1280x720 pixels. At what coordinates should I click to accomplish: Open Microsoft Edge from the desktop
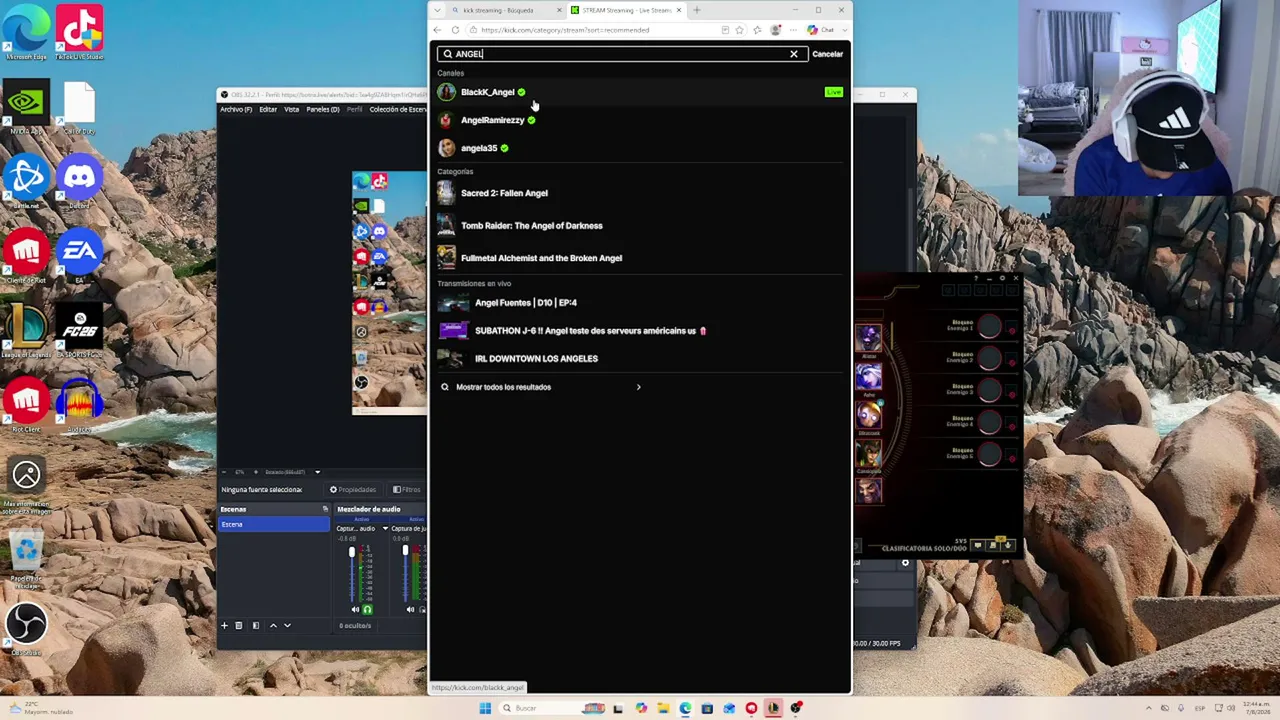click(26, 32)
